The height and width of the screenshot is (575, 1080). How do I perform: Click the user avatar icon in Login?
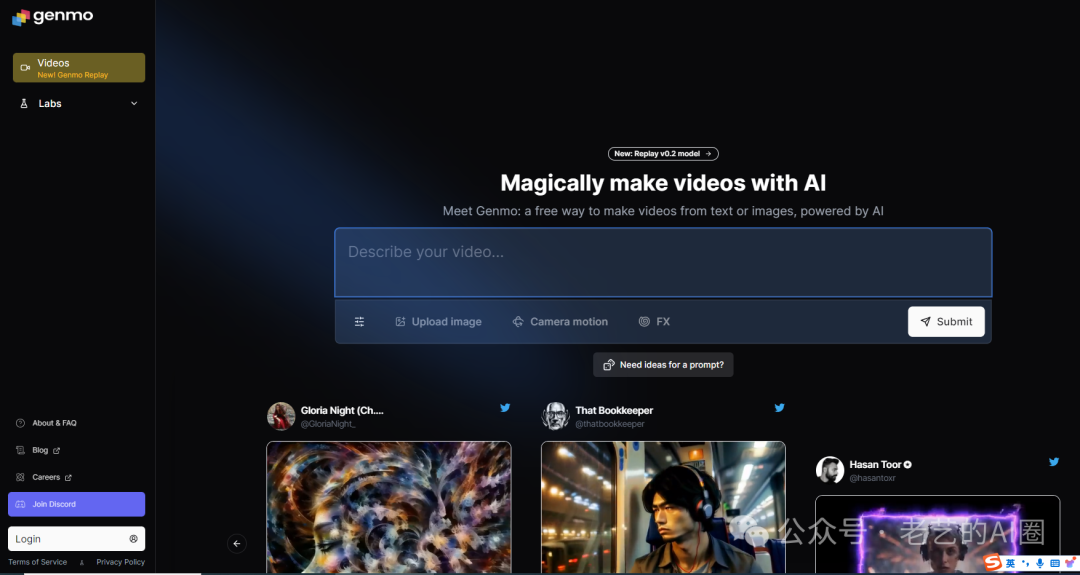point(134,539)
